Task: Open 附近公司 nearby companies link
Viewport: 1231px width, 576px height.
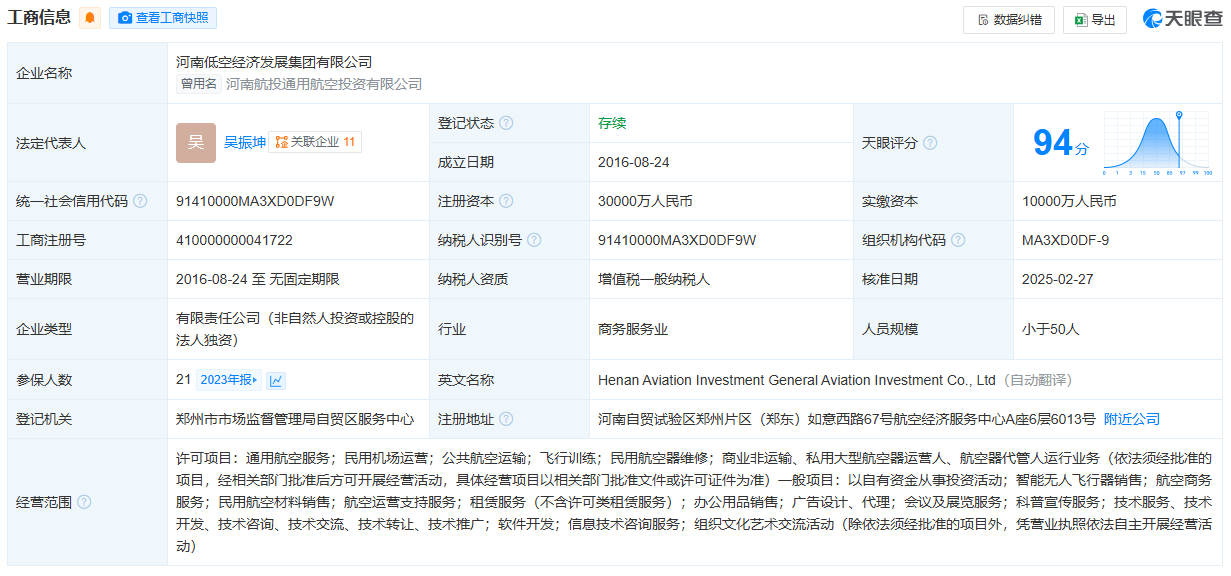Action: click(x=1132, y=419)
